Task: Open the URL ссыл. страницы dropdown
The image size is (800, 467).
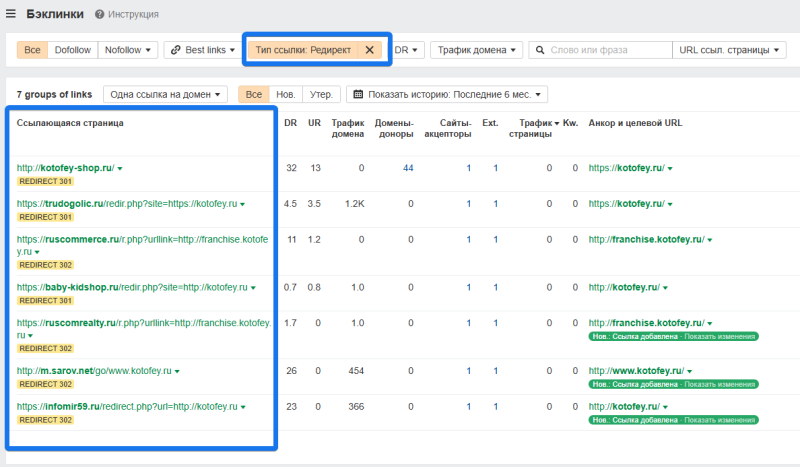Action: pos(728,50)
